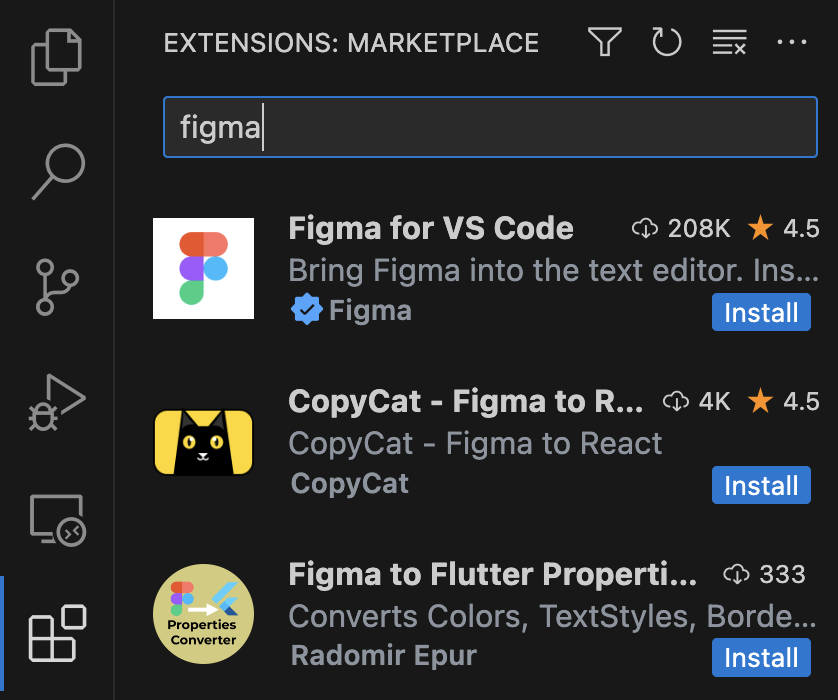This screenshot has width=838, height=700.
Task: Open the Explorer view
Action: click(56, 57)
